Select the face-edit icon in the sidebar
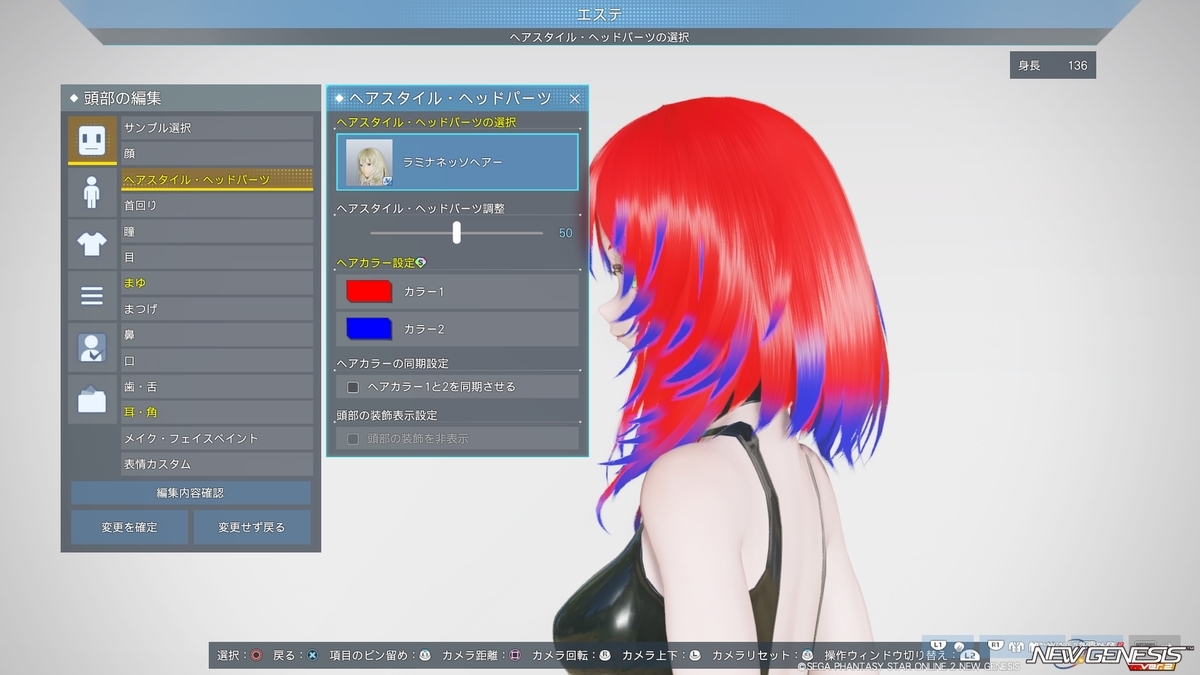Screen dimensions: 1200x675 click(x=92, y=141)
